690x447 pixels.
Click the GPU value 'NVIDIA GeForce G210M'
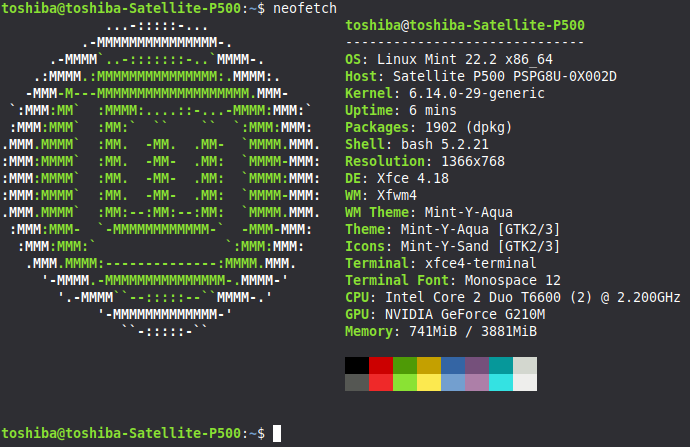pos(465,315)
